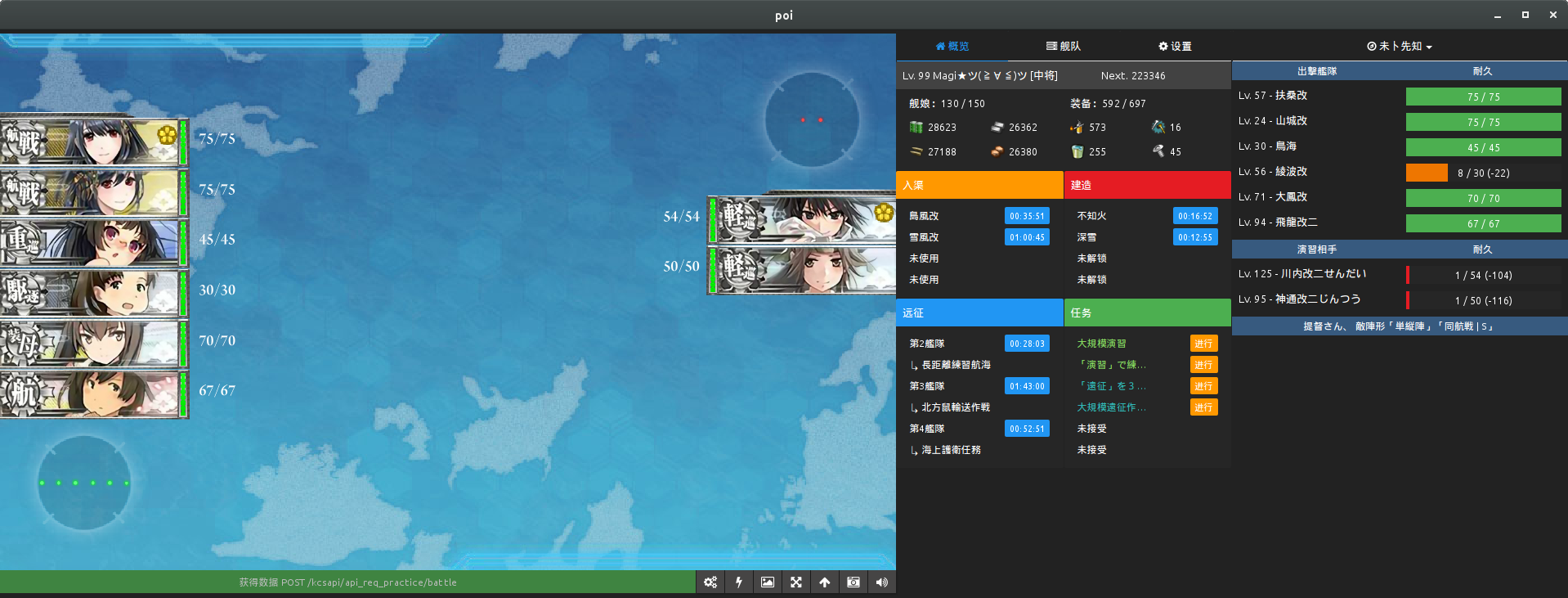
Task: Open the 设置 settings tab
Action: coord(1175,47)
